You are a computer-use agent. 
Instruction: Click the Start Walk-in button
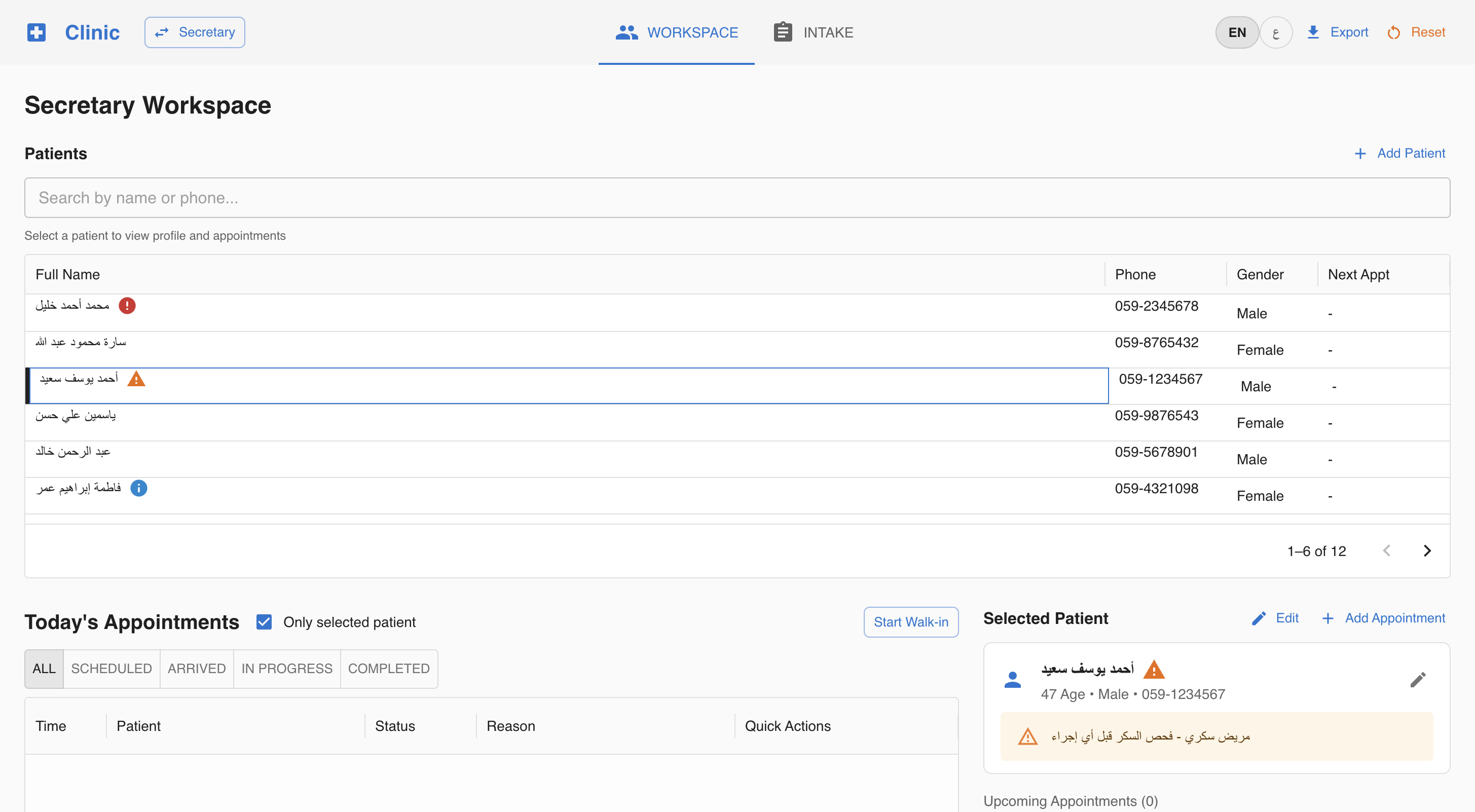(910, 622)
